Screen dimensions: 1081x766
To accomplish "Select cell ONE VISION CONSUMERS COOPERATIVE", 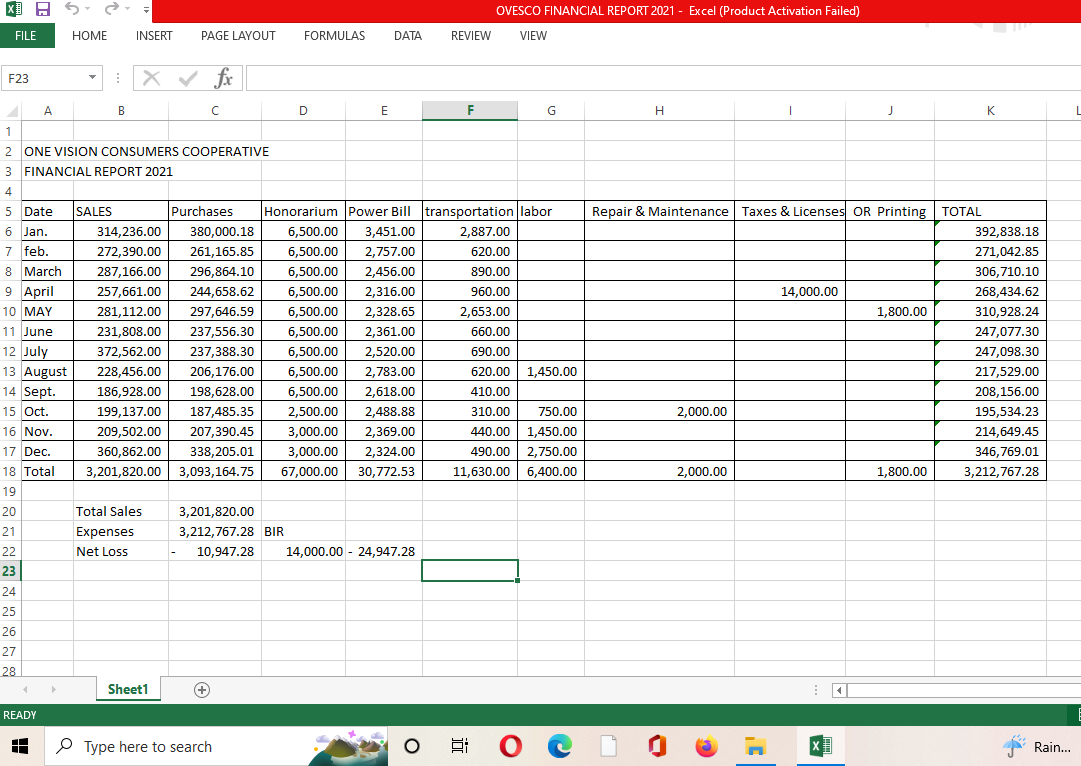I will (146, 152).
